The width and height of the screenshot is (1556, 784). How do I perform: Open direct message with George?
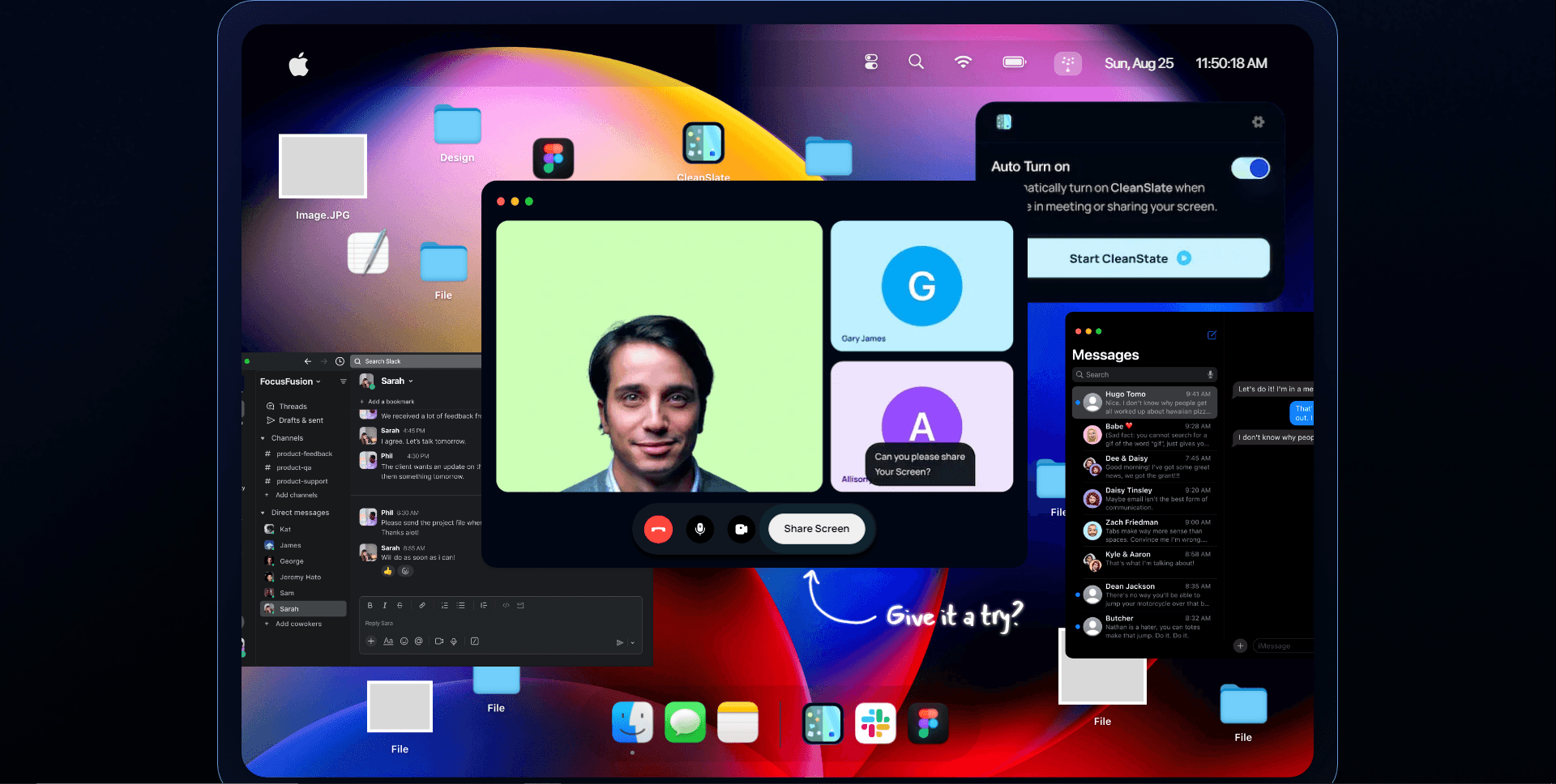[x=284, y=561]
